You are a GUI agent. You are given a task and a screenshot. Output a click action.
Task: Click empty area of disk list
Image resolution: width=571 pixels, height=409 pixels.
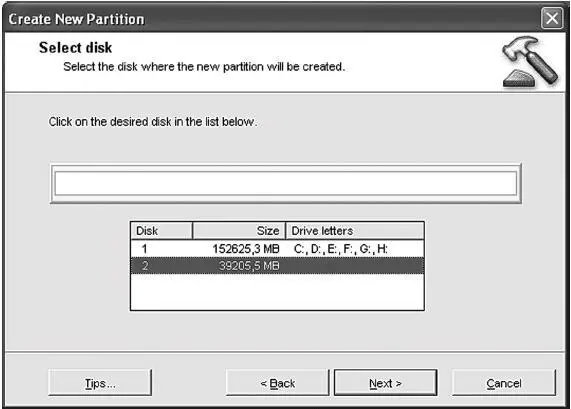coord(277,292)
